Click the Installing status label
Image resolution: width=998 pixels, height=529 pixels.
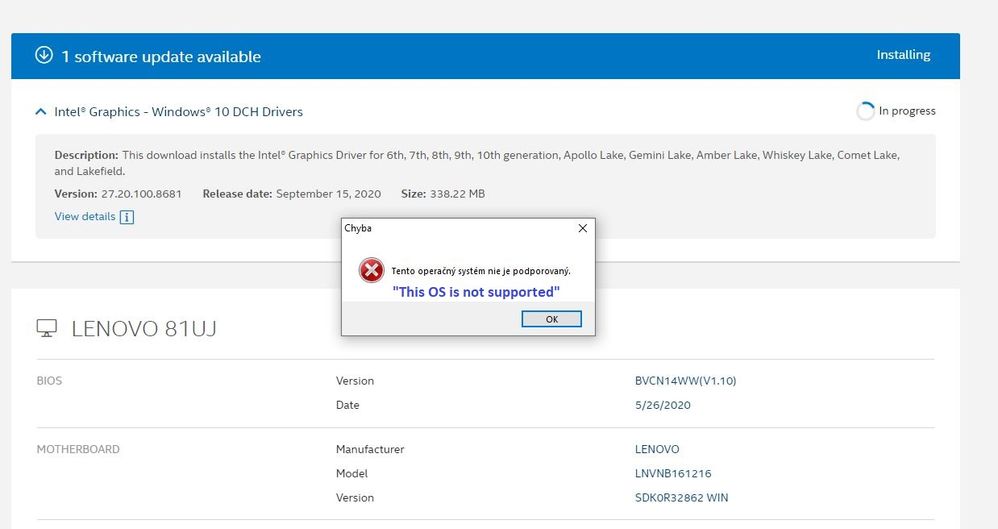903,55
